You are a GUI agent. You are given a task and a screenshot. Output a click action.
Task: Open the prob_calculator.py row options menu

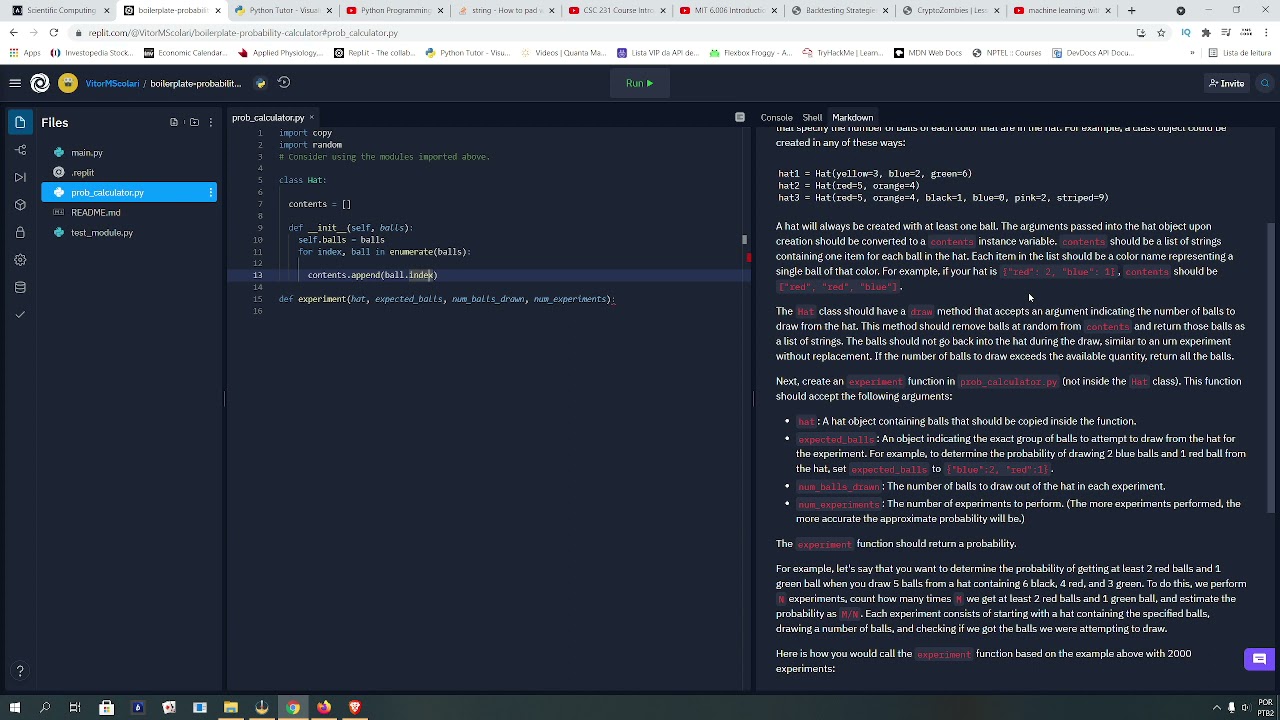(210, 192)
